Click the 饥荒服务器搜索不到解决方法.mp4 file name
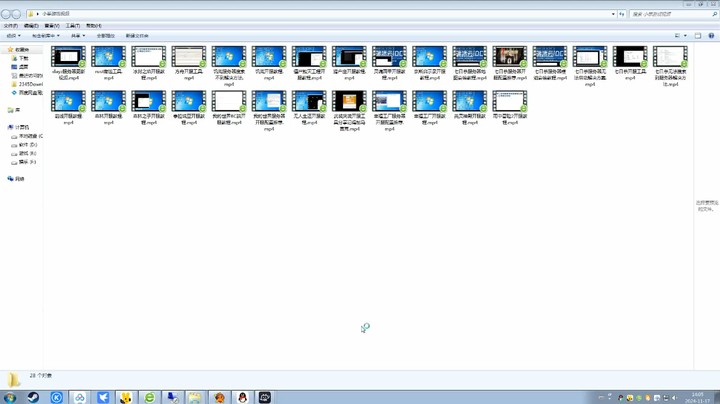 click(x=229, y=78)
